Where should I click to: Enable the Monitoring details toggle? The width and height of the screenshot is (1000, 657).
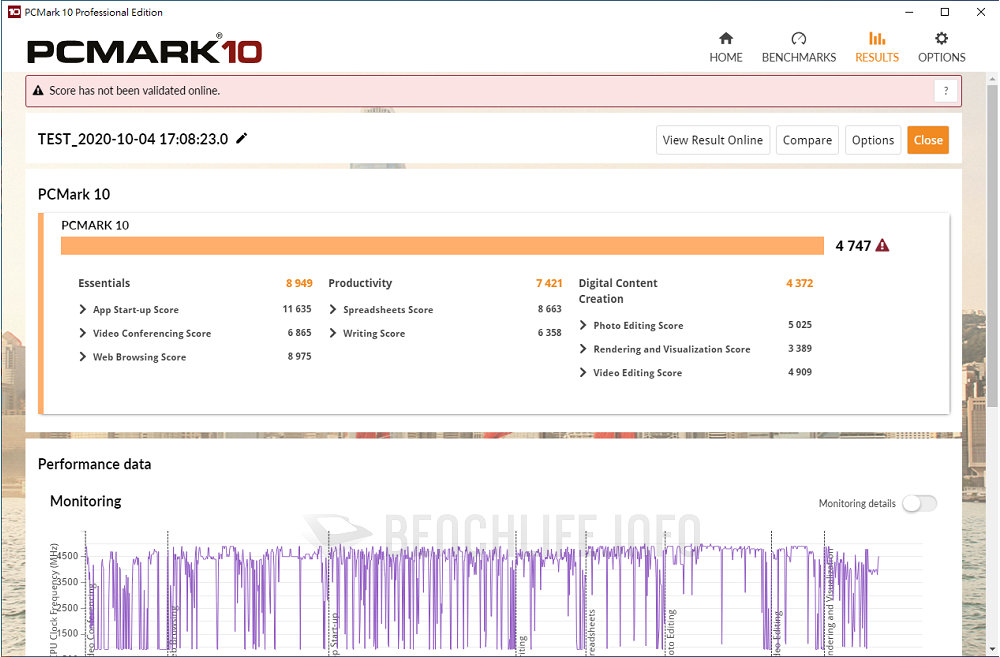pyautogui.click(x=919, y=503)
